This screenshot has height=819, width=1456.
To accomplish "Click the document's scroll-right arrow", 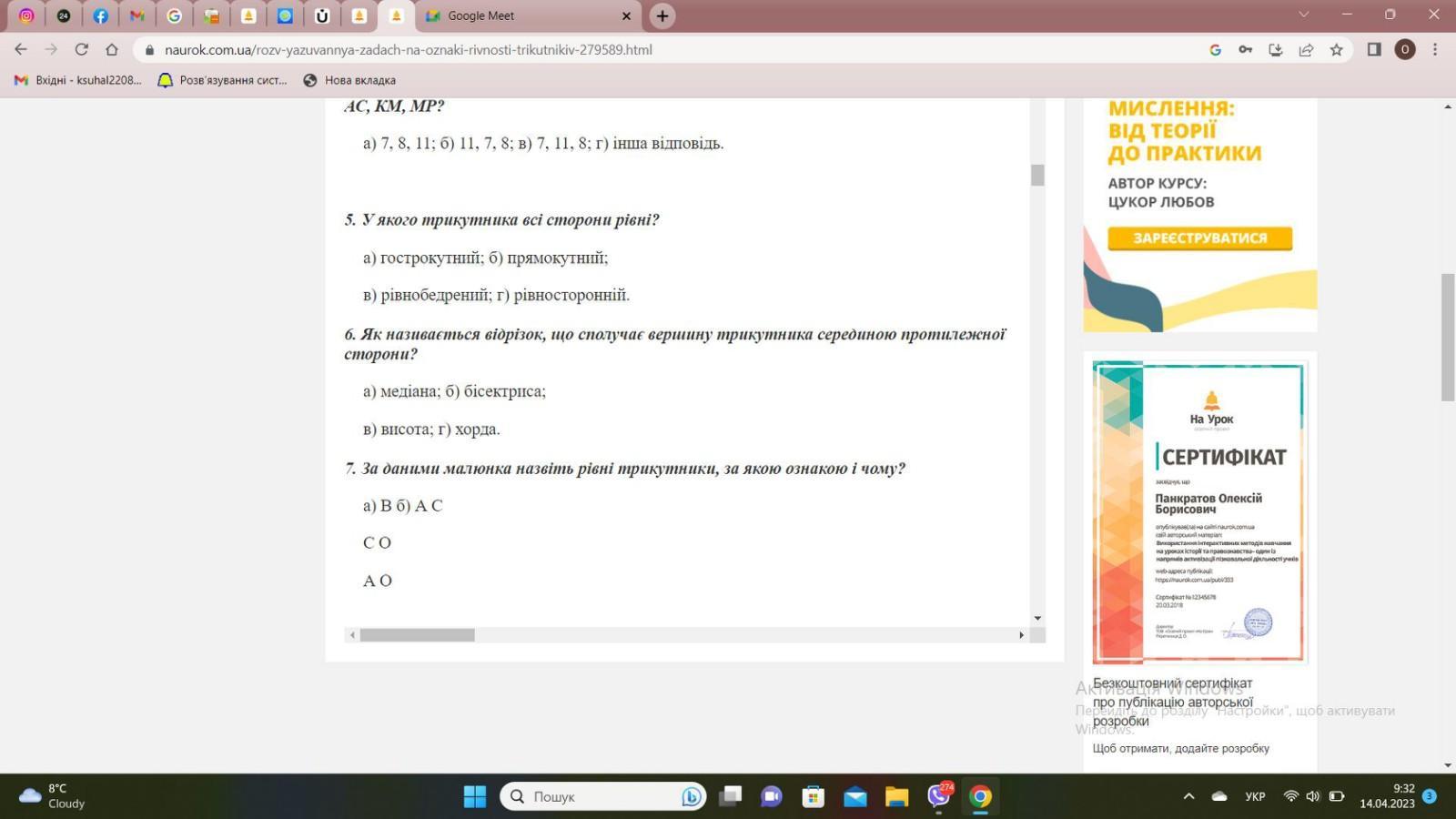I will [1021, 635].
